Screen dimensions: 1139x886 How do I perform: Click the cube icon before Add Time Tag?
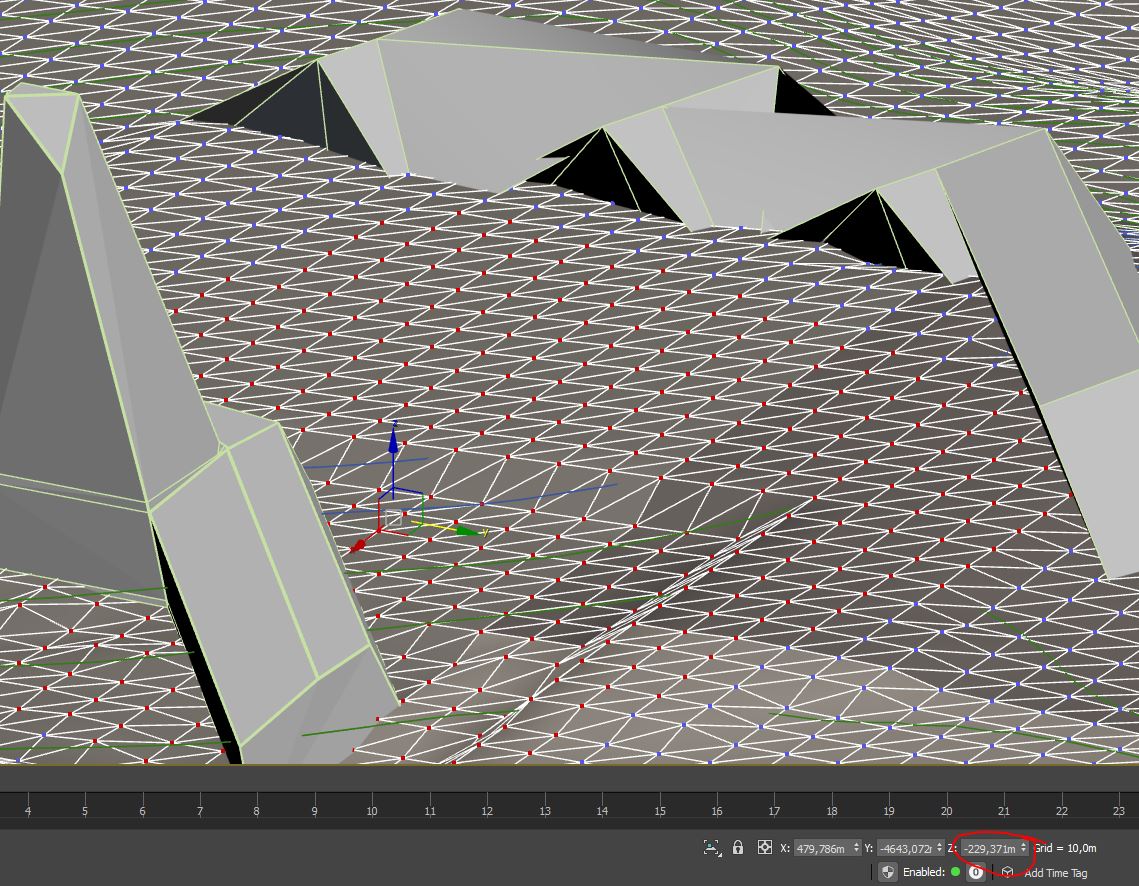tap(1007, 872)
